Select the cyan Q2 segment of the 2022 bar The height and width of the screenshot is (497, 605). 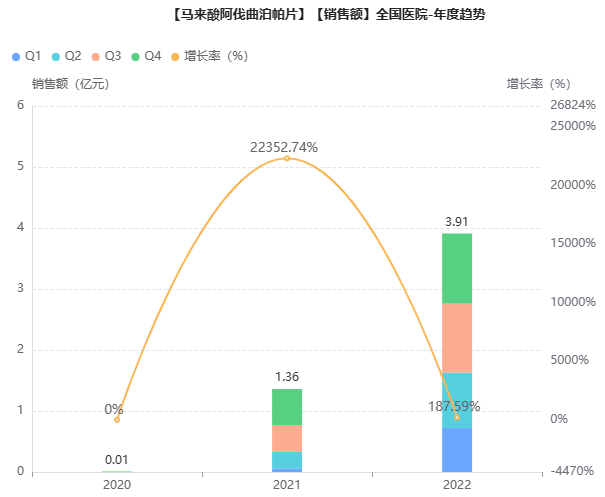coord(457,400)
